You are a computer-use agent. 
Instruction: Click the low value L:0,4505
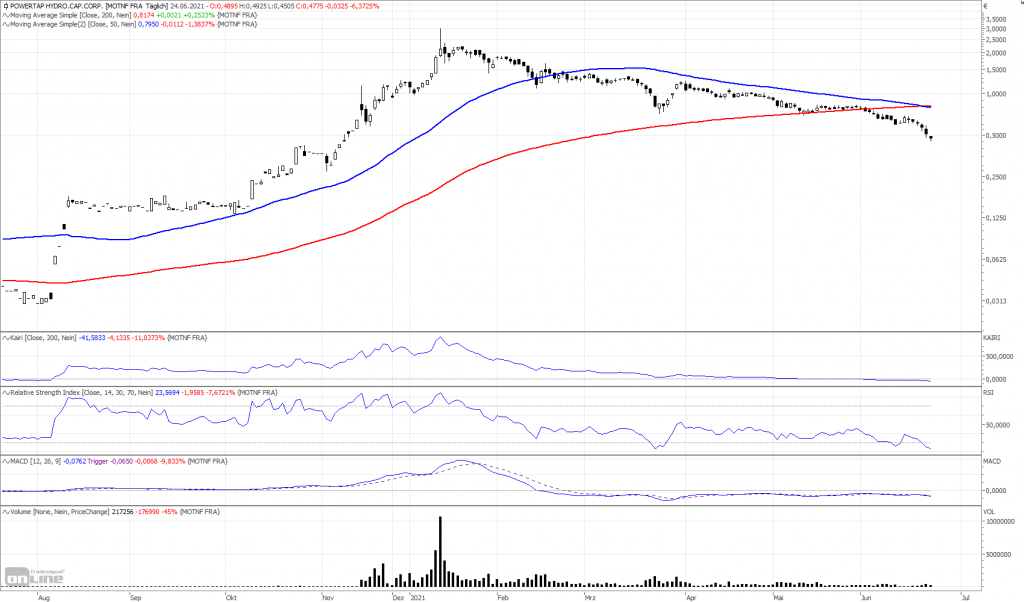(x=281, y=6)
